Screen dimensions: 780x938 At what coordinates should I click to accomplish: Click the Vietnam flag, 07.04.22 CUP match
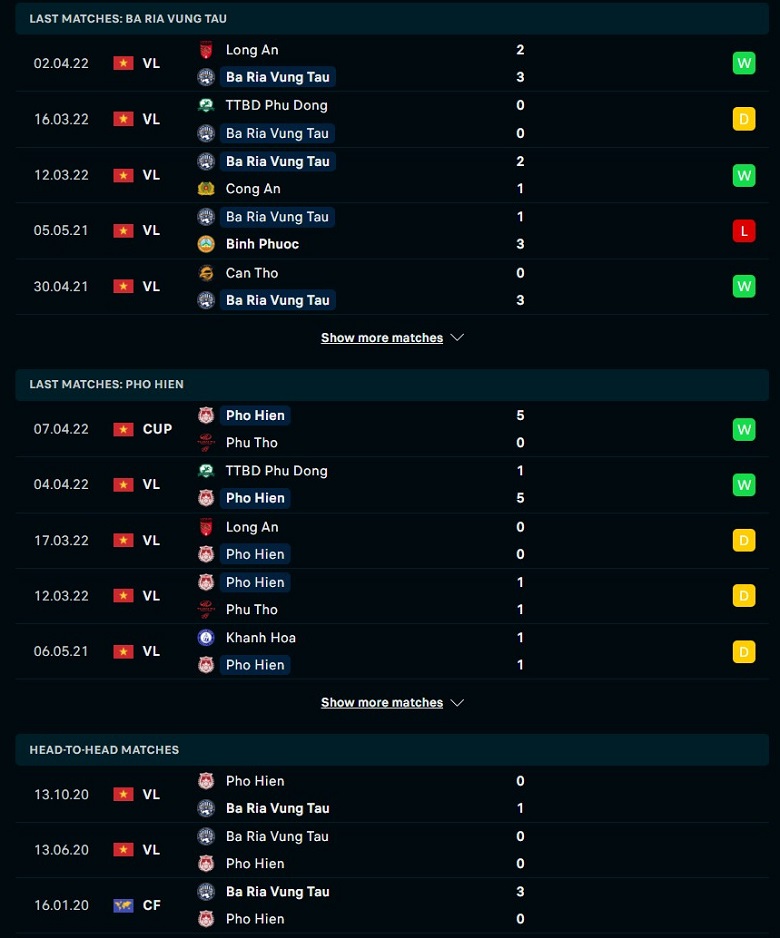pos(123,430)
